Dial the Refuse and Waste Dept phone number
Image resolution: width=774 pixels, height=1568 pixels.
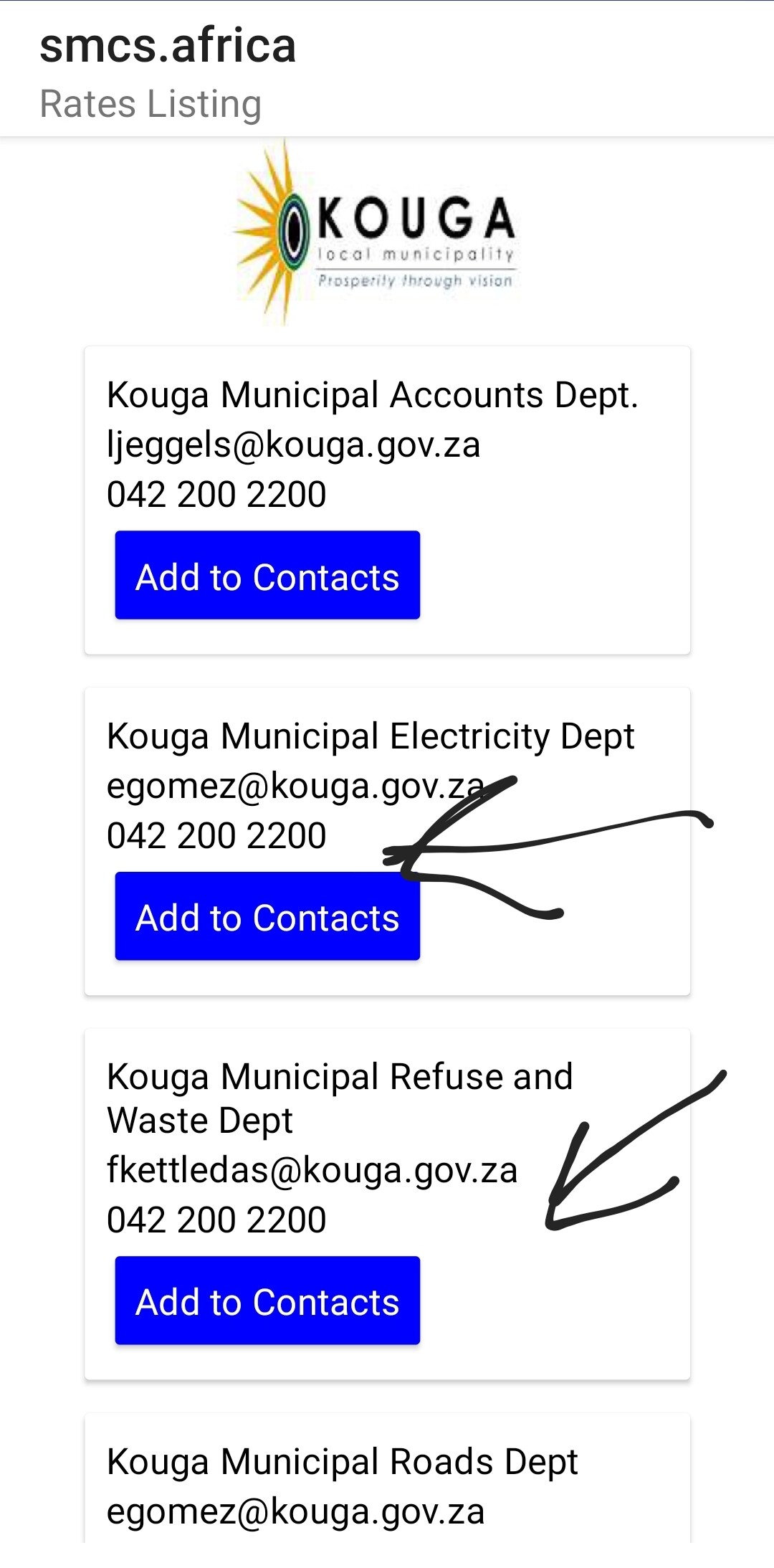click(x=216, y=1220)
